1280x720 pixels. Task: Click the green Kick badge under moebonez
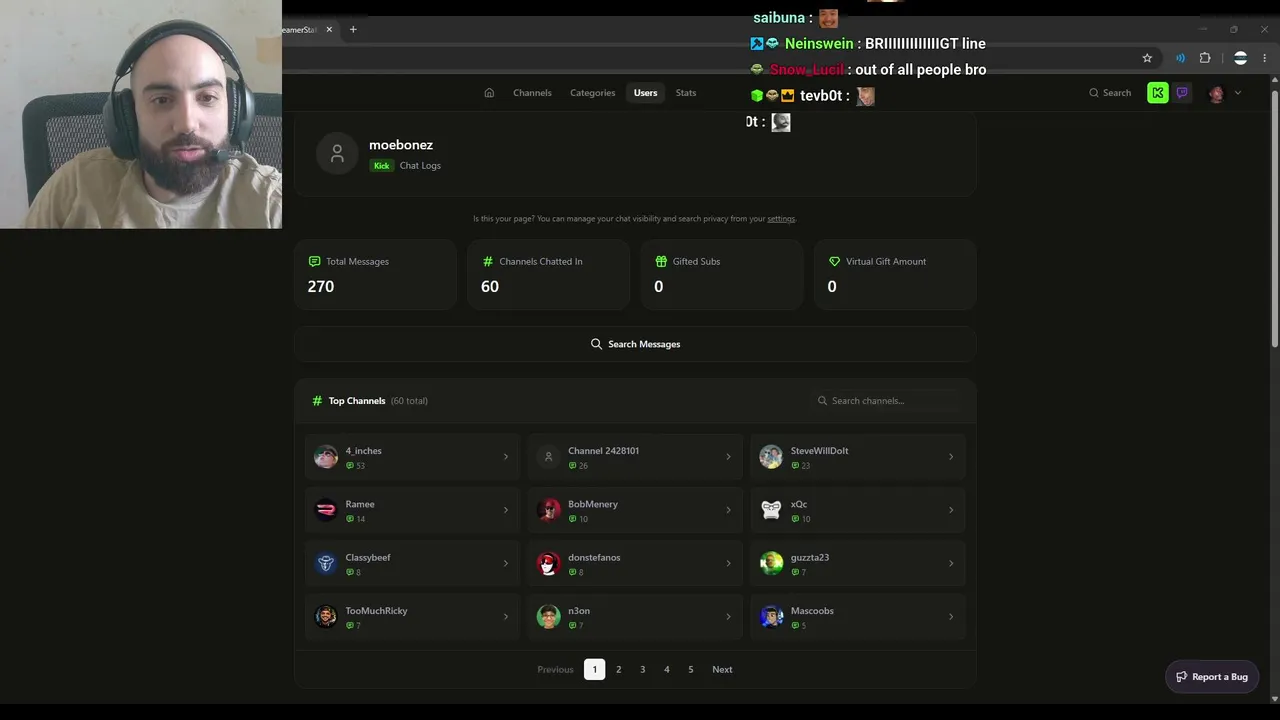coord(381,166)
